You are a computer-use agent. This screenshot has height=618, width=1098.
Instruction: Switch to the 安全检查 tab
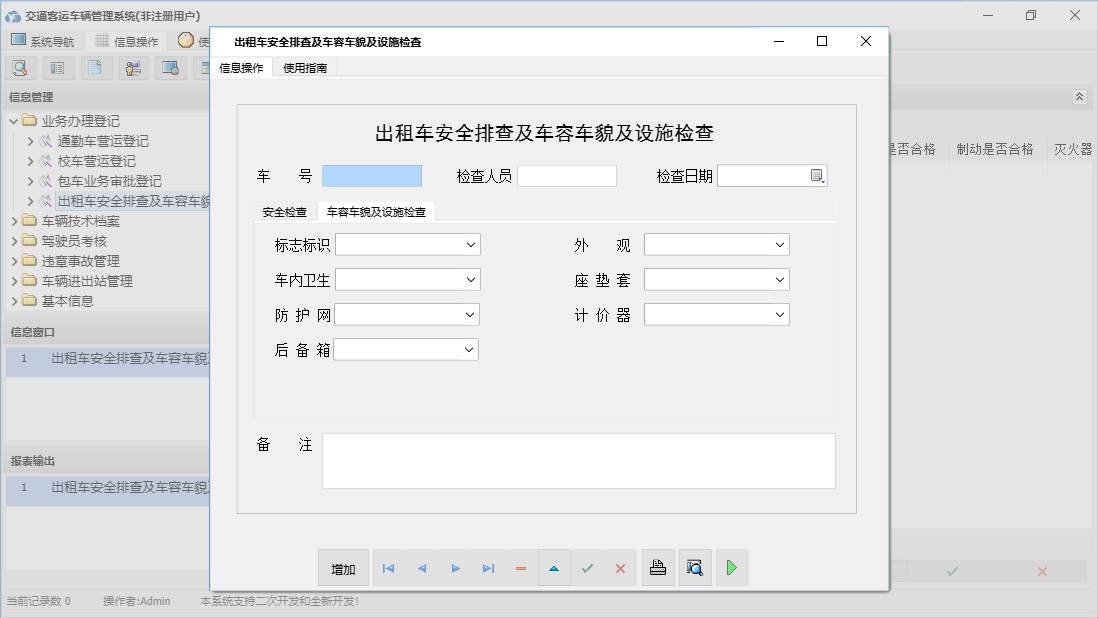(284, 212)
